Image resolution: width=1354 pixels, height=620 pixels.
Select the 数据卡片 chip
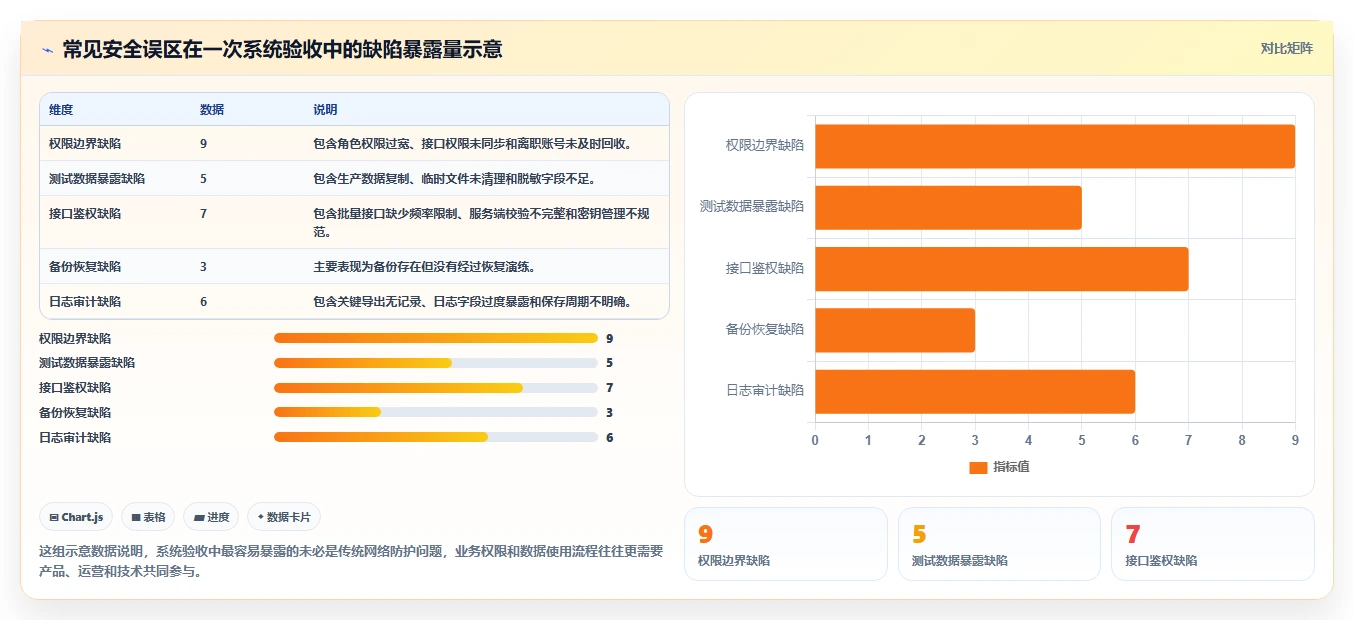284,517
